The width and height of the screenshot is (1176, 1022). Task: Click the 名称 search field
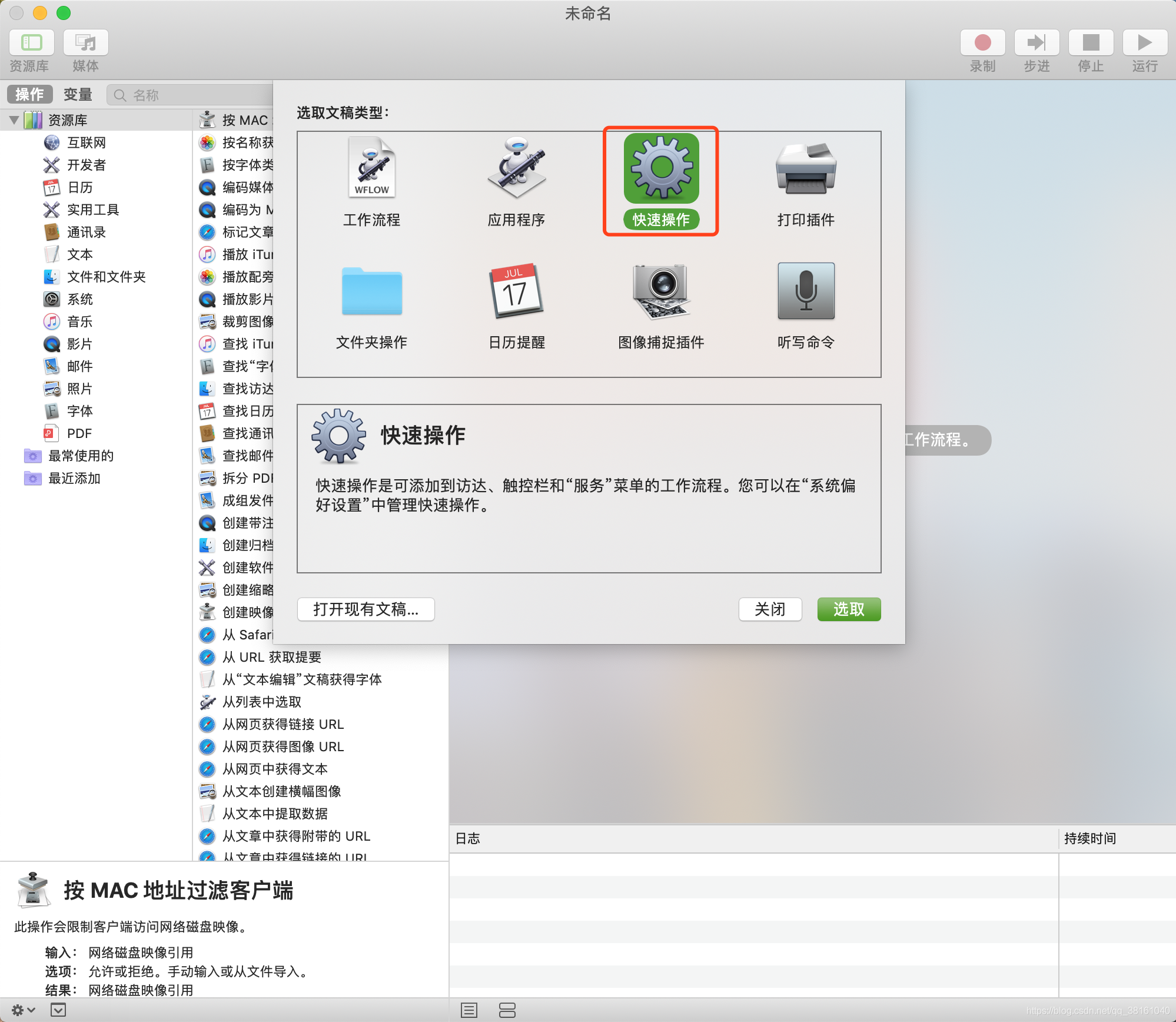pyautogui.click(x=188, y=94)
